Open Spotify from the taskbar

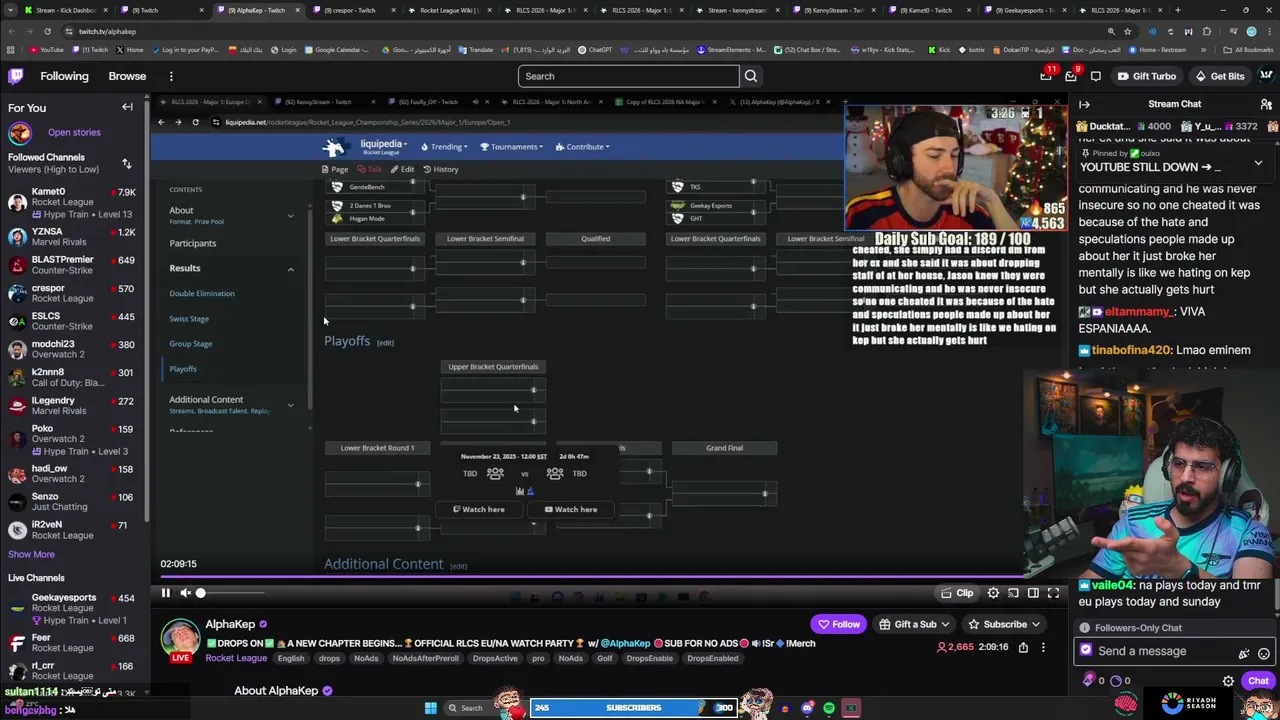pyautogui.click(x=829, y=708)
